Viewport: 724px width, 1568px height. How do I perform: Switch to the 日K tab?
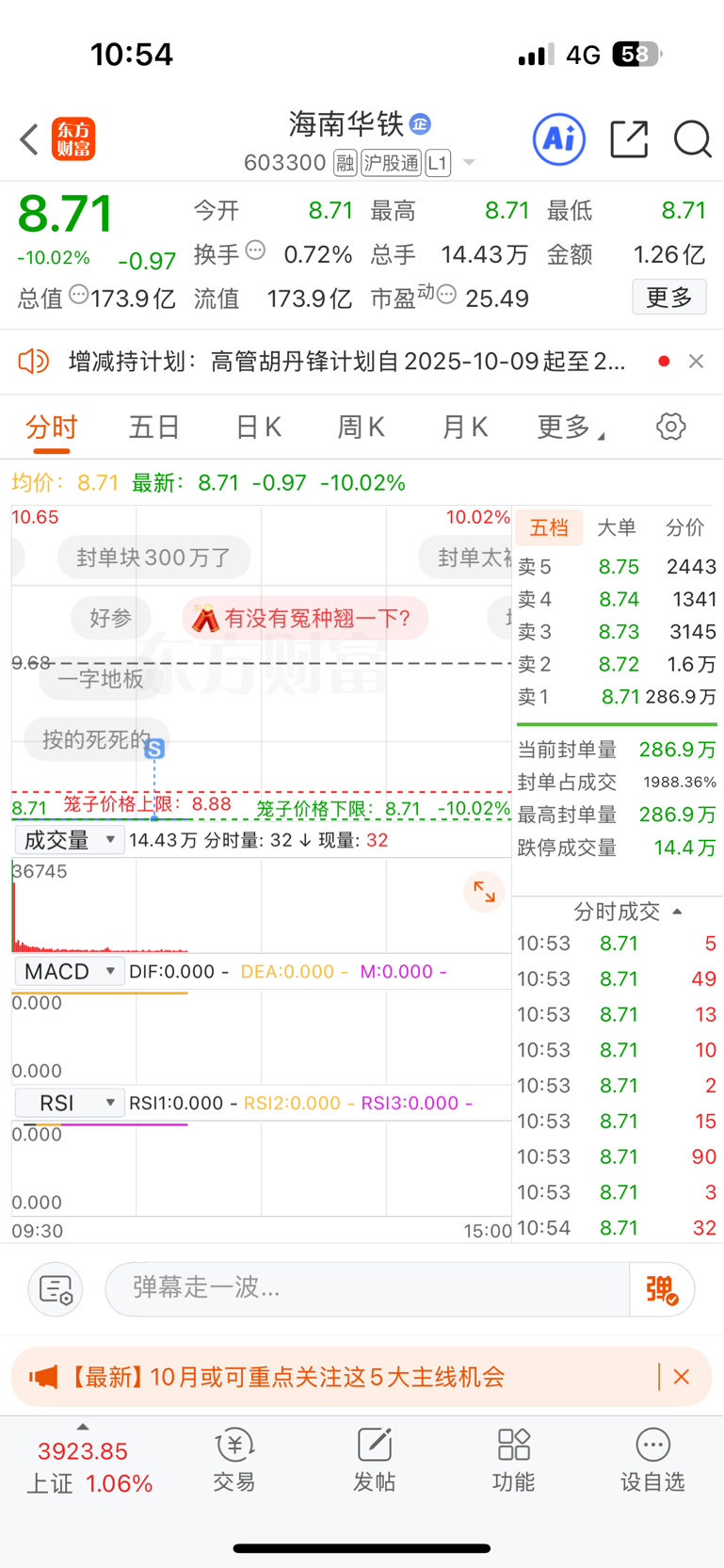[x=258, y=428]
